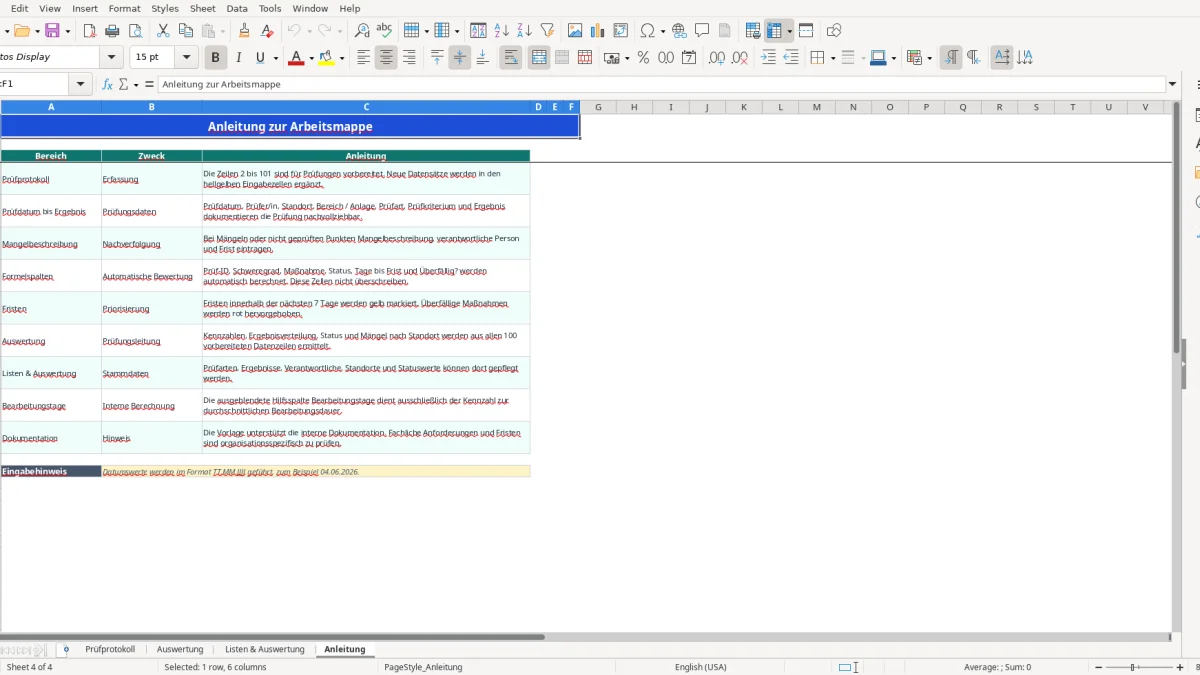Expand the formula bar
The height and width of the screenshot is (675, 1200).
coord(1172,85)
